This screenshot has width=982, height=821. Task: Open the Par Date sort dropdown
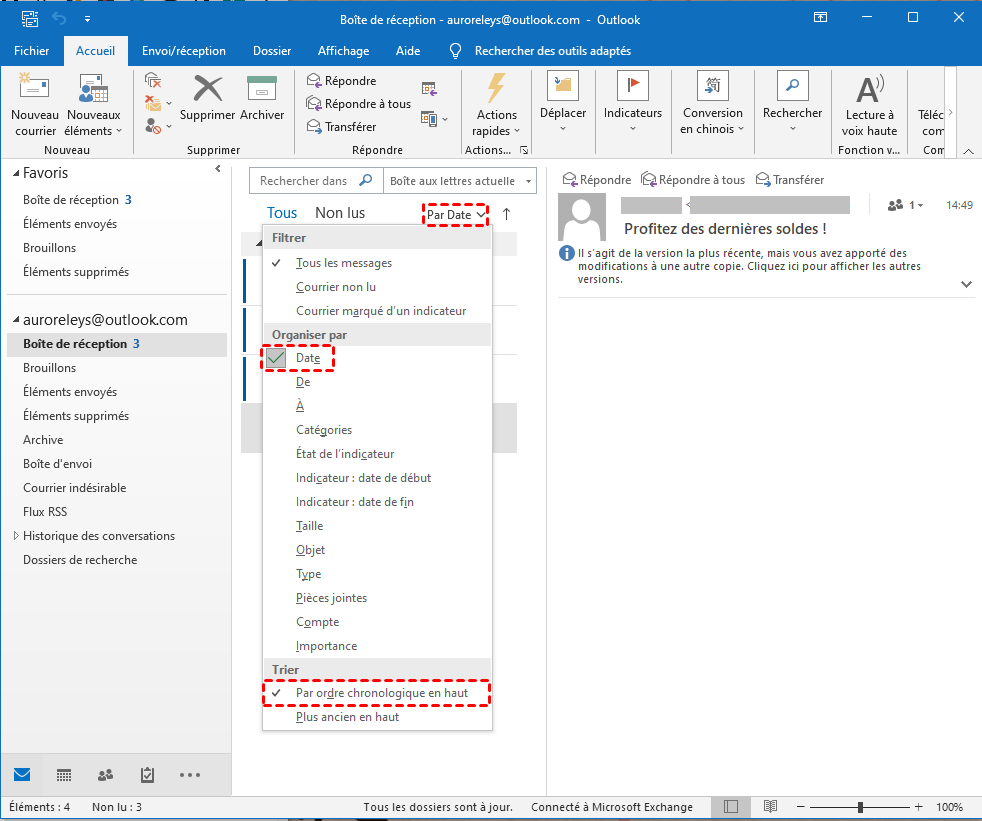[456, 214]
